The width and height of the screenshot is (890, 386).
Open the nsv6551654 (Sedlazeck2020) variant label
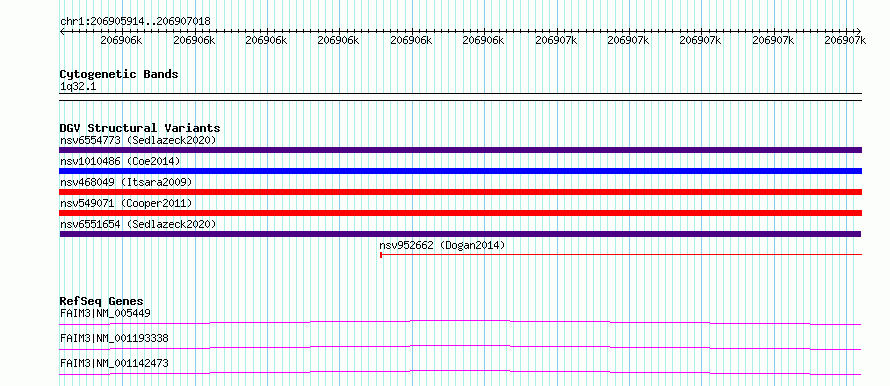pos(138,224)
